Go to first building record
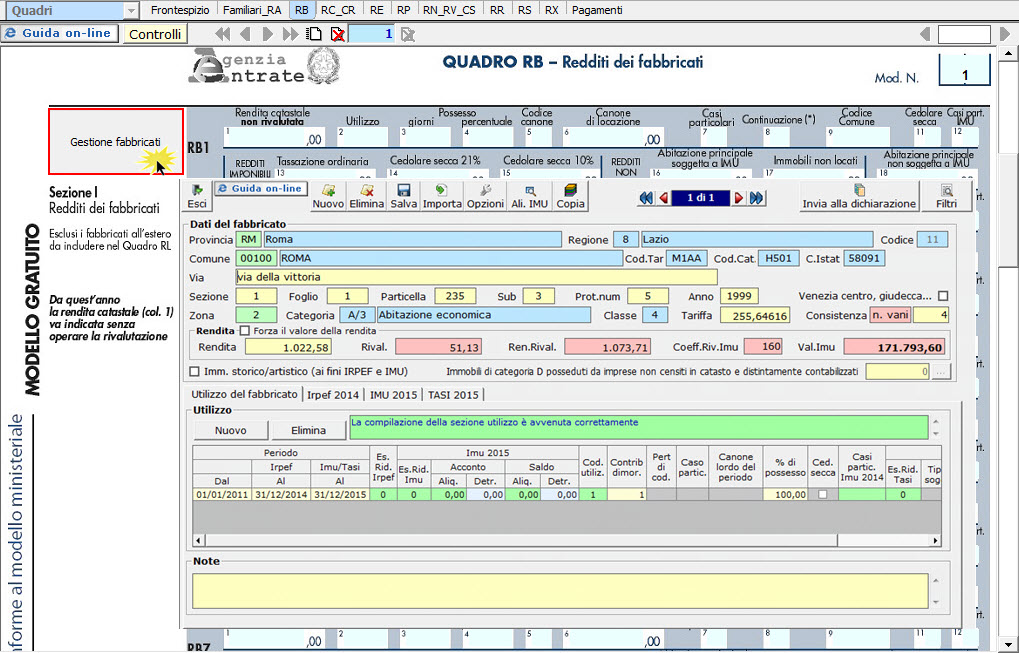The width and height of the screenshot is (1019, 653). (646, 198)
